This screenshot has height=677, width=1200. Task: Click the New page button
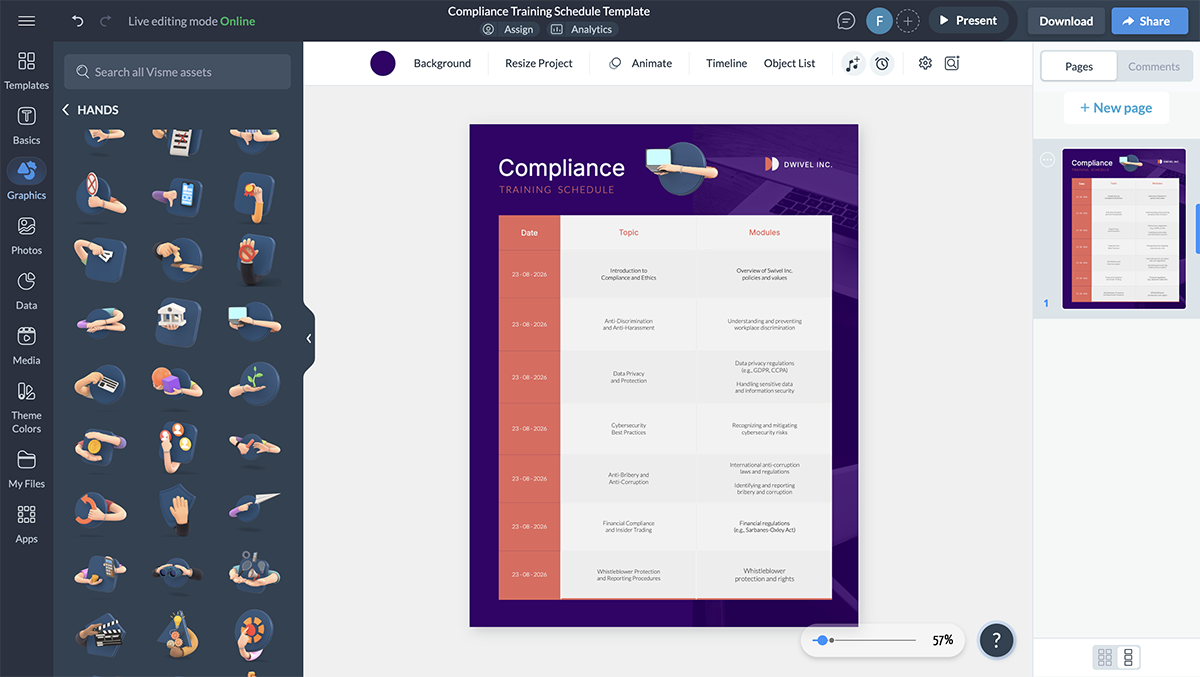1116,108
